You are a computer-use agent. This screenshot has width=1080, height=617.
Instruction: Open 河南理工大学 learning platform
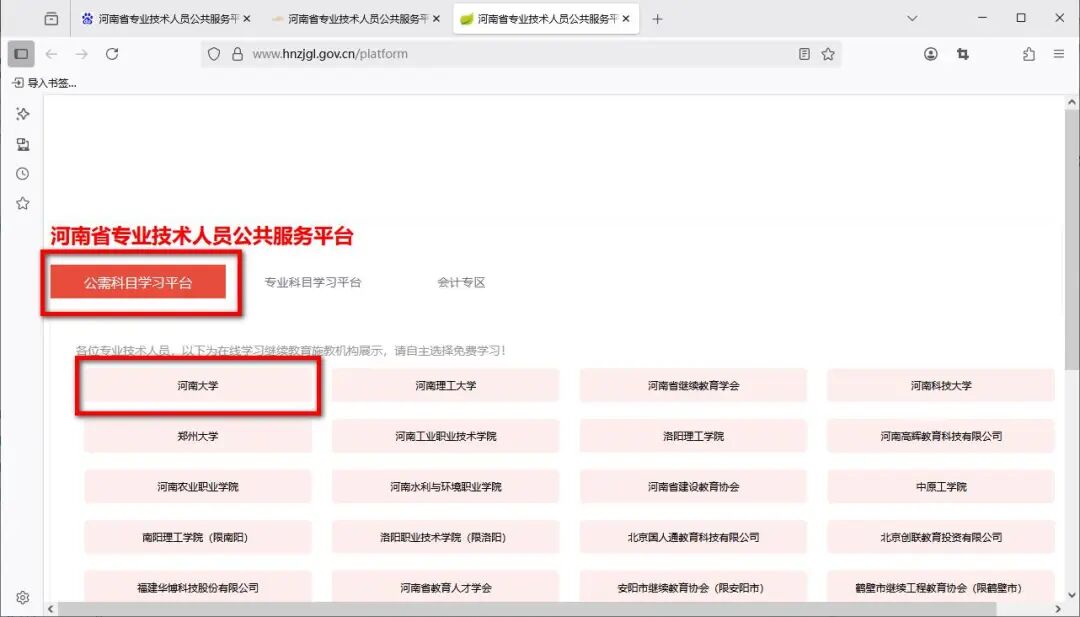(446, 386)
